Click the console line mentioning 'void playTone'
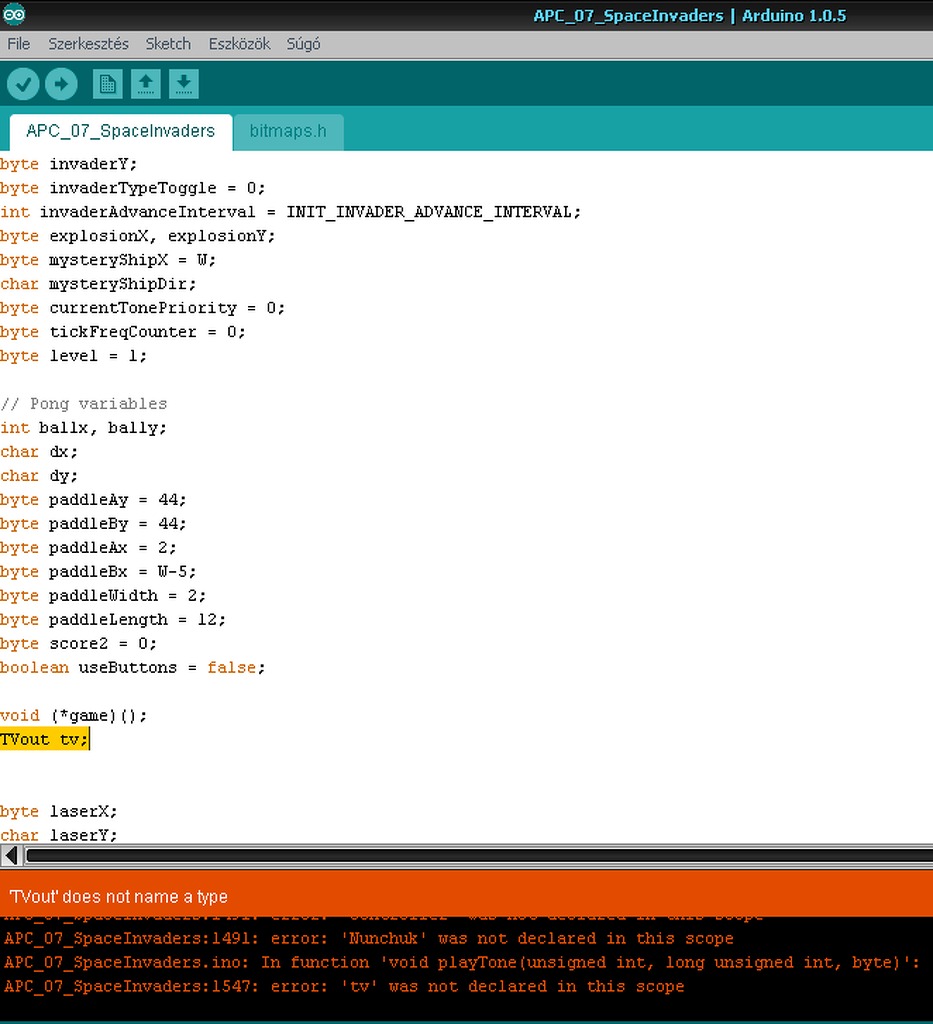The image size is (933, 1024). (462, 963)
